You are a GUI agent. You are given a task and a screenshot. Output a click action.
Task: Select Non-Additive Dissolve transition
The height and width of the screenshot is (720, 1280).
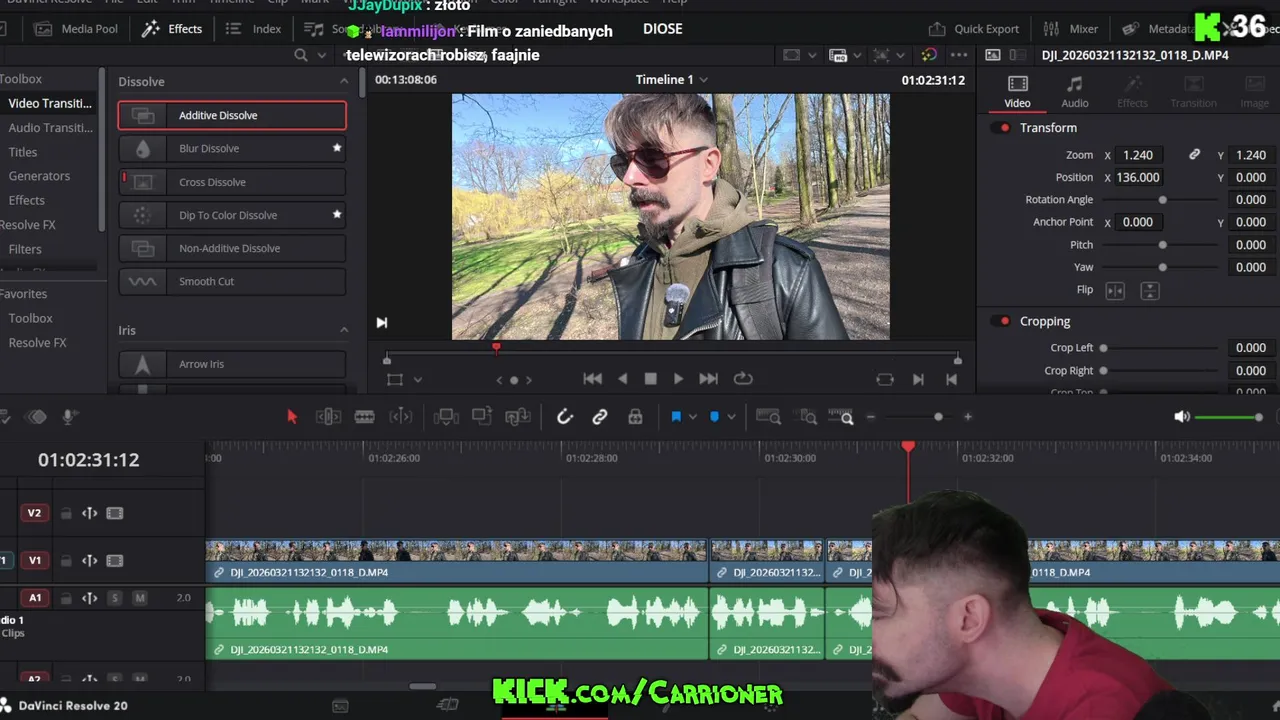232,248
